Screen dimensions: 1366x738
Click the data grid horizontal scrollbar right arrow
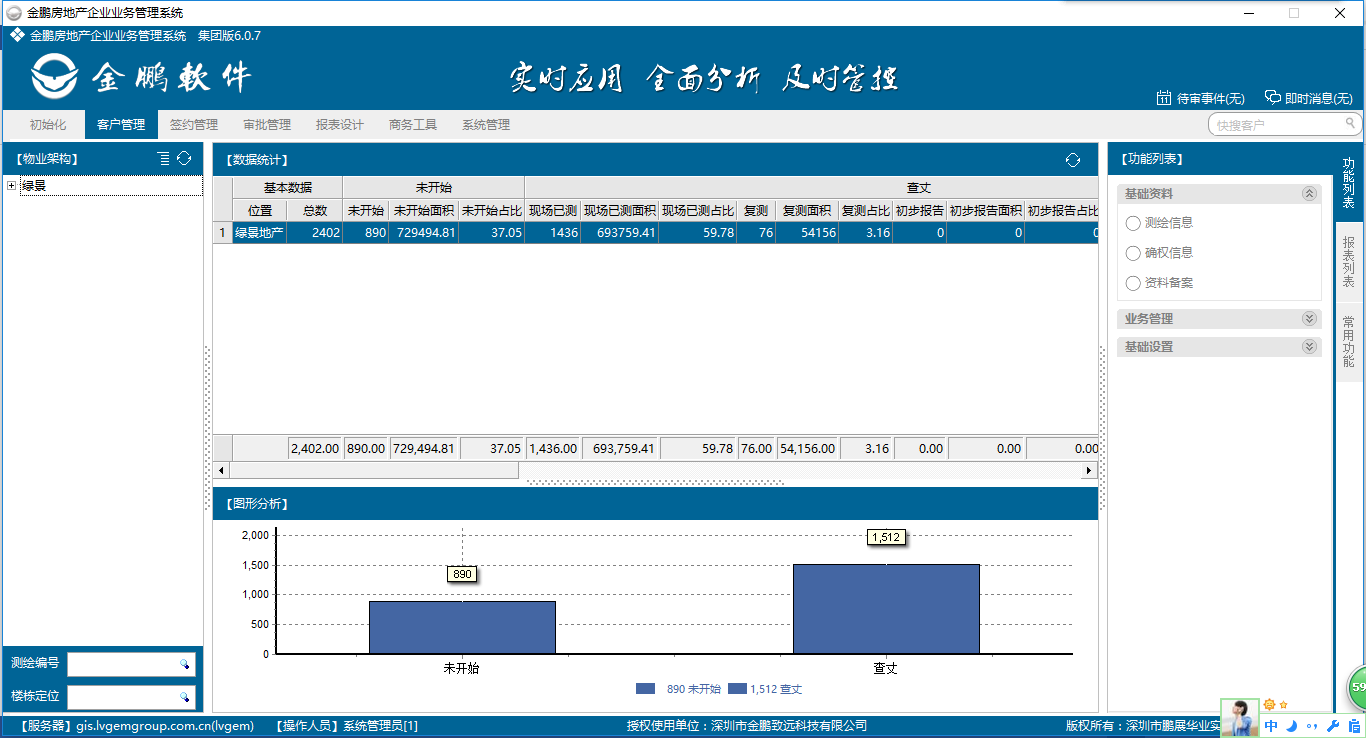pyautogui.click(x=1090, y=470)
